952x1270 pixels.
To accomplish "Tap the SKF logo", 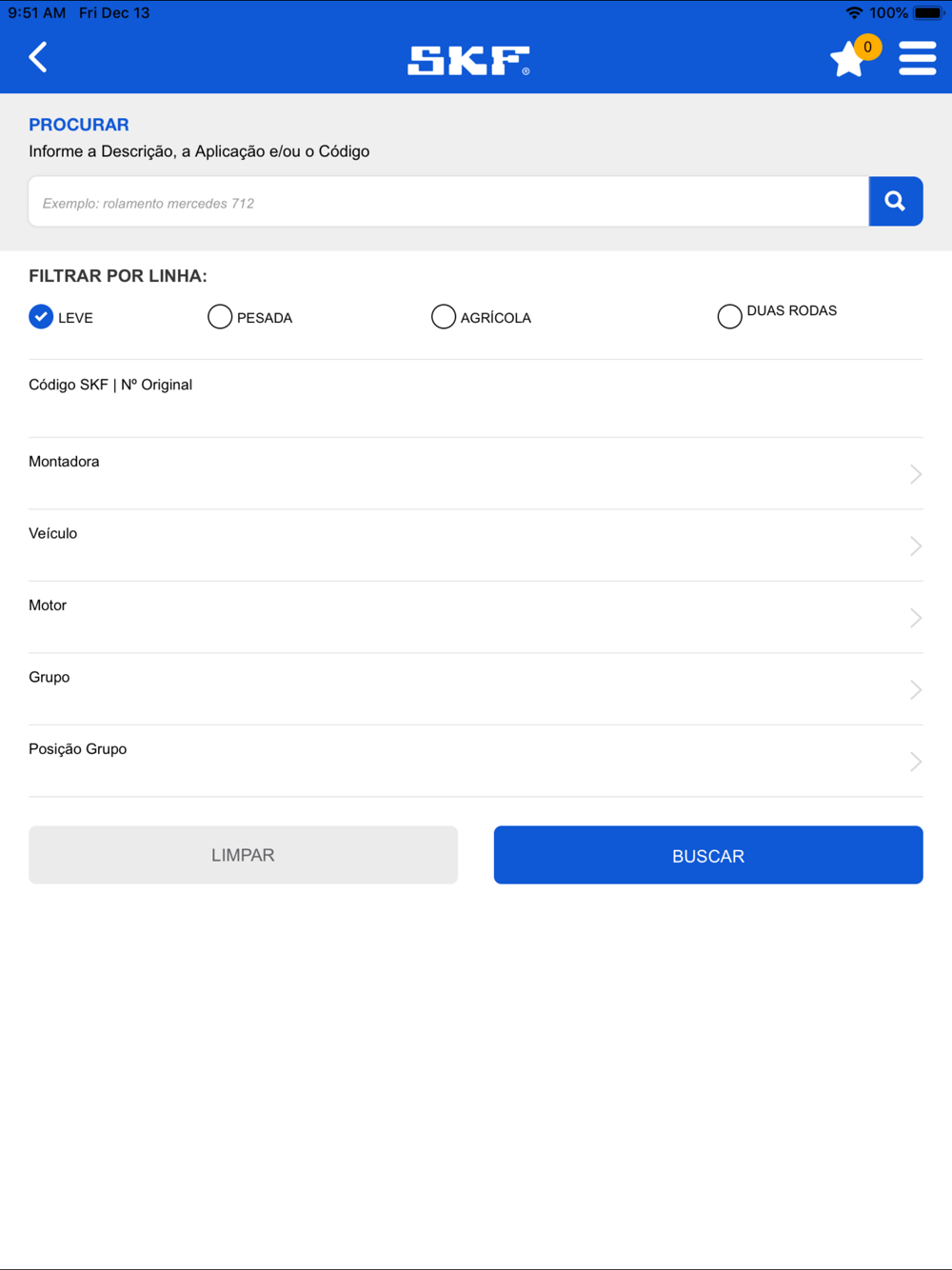I will click(x=469, y=60).
